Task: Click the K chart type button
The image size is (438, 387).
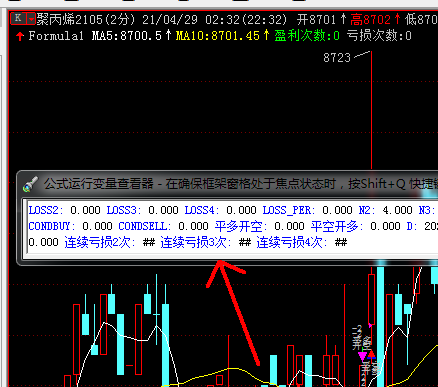Action: pyautogui.click(x=18, y=19)
